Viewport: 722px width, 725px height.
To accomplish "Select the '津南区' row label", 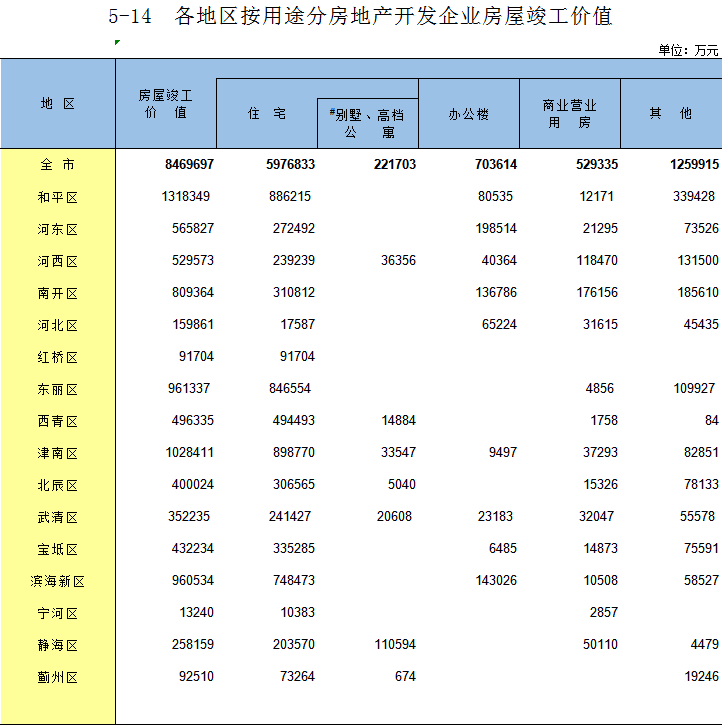I will [x=58, y=453].
